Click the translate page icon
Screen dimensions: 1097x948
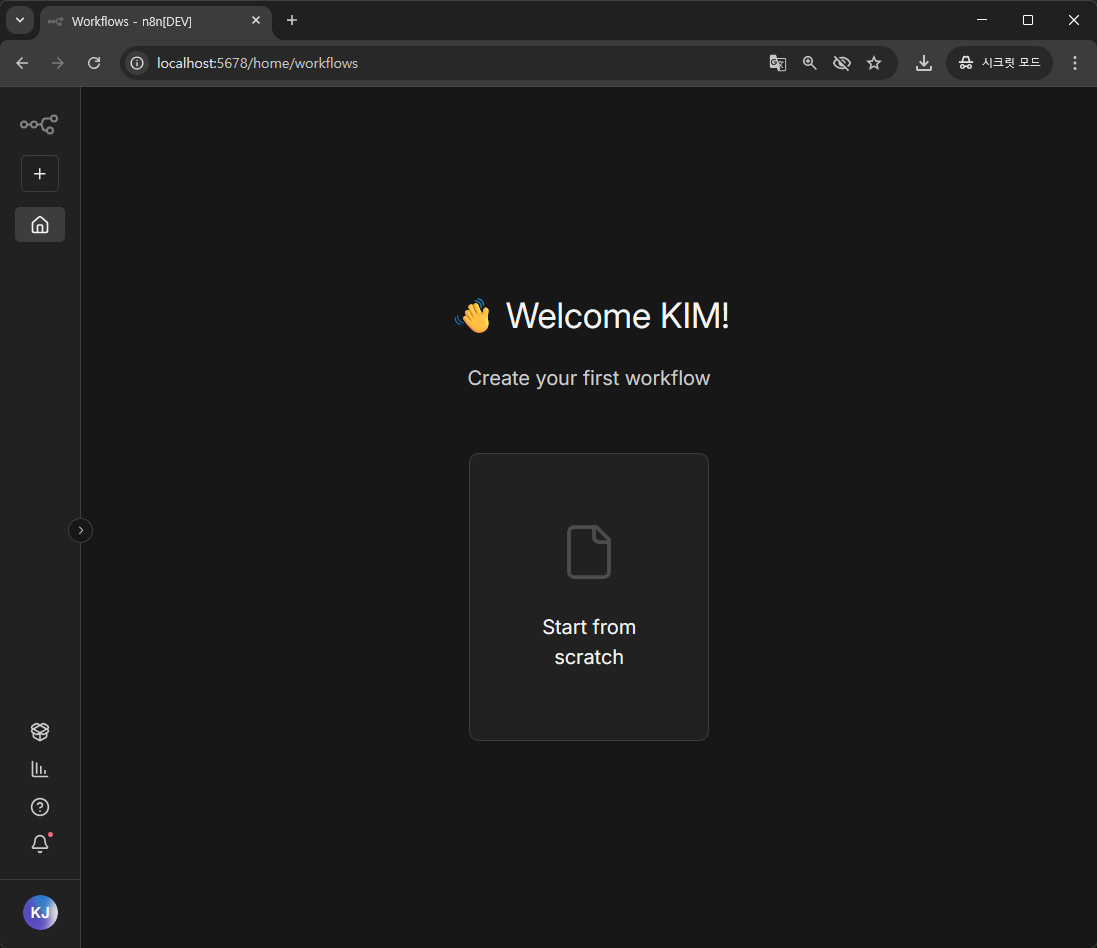tap(777, 63)
